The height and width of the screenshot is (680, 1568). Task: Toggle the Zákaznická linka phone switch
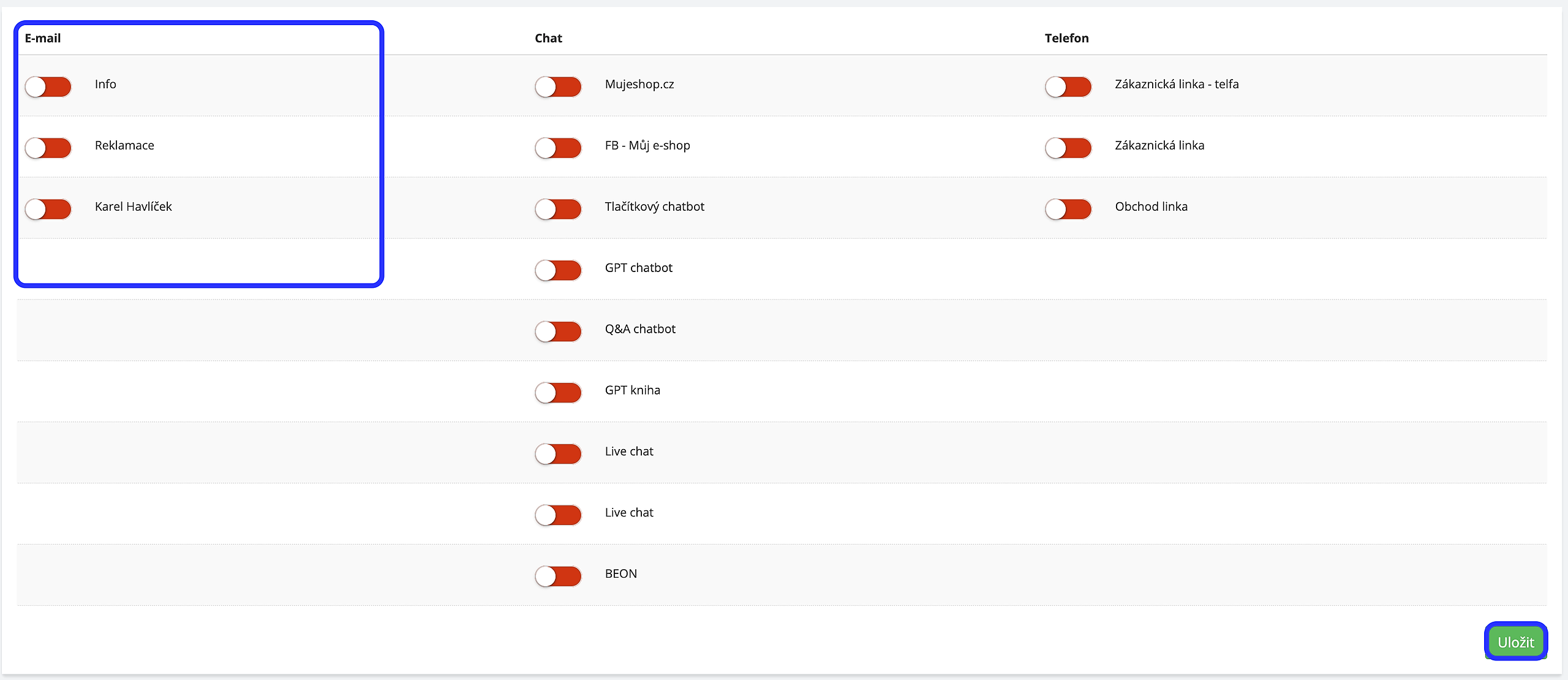coord(1068,148)
